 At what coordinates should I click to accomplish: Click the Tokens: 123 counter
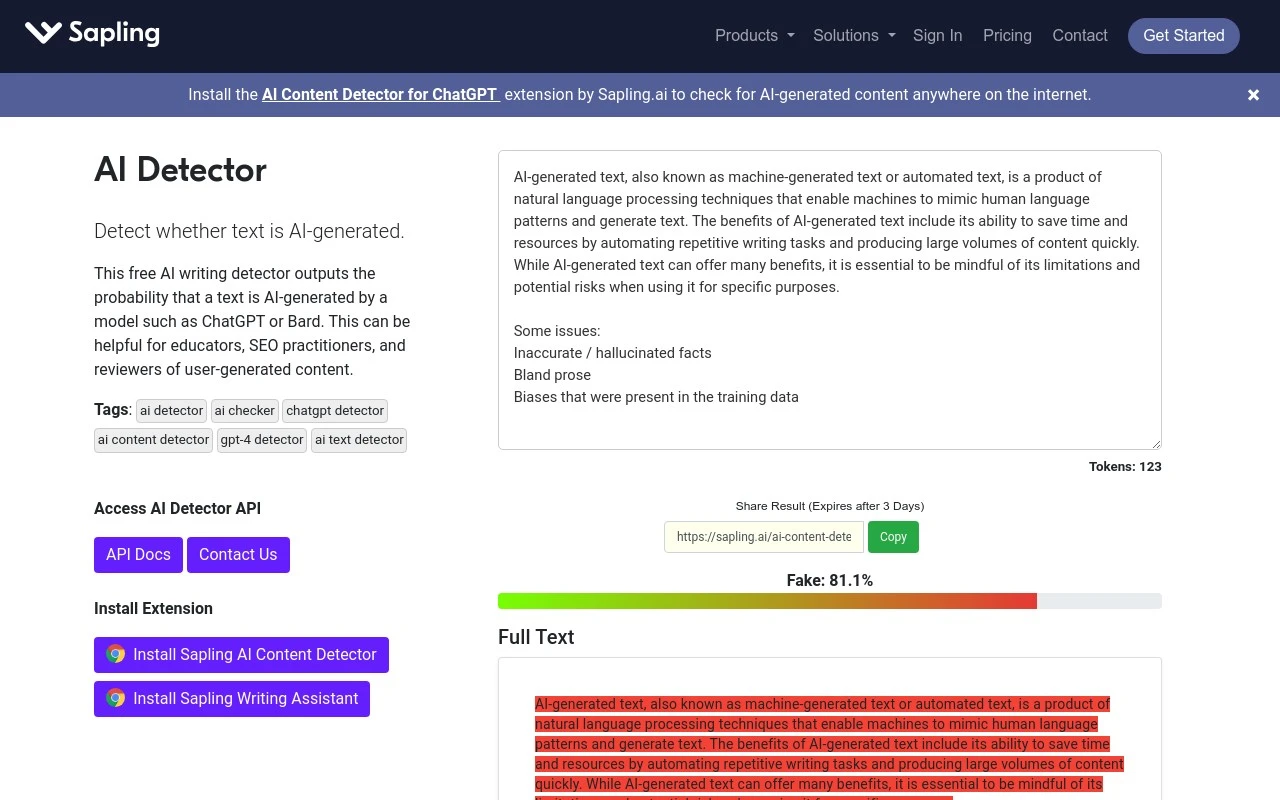pos(1125,467)
